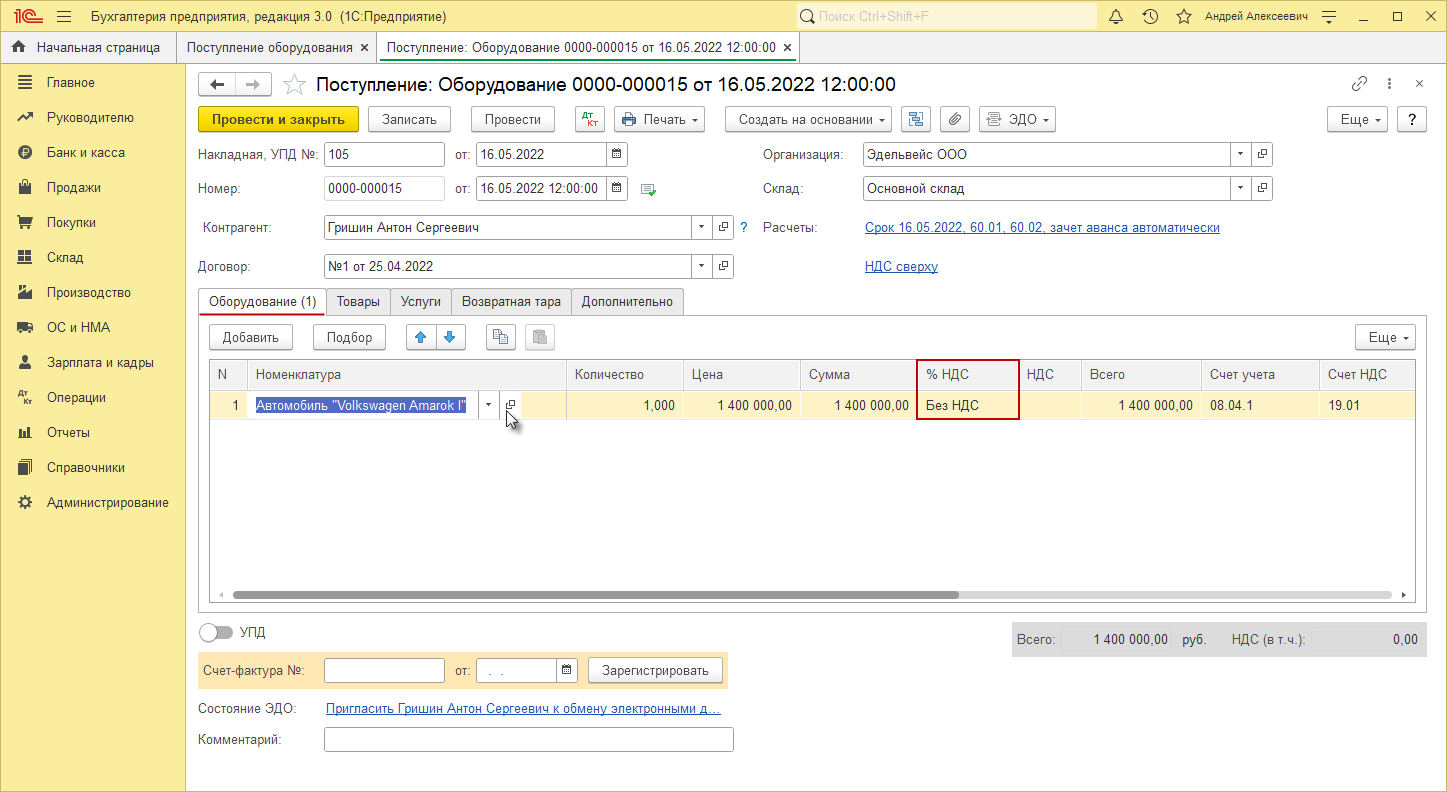Open Склад record in new window
Screen dimensions: 1447x792
1262,188
